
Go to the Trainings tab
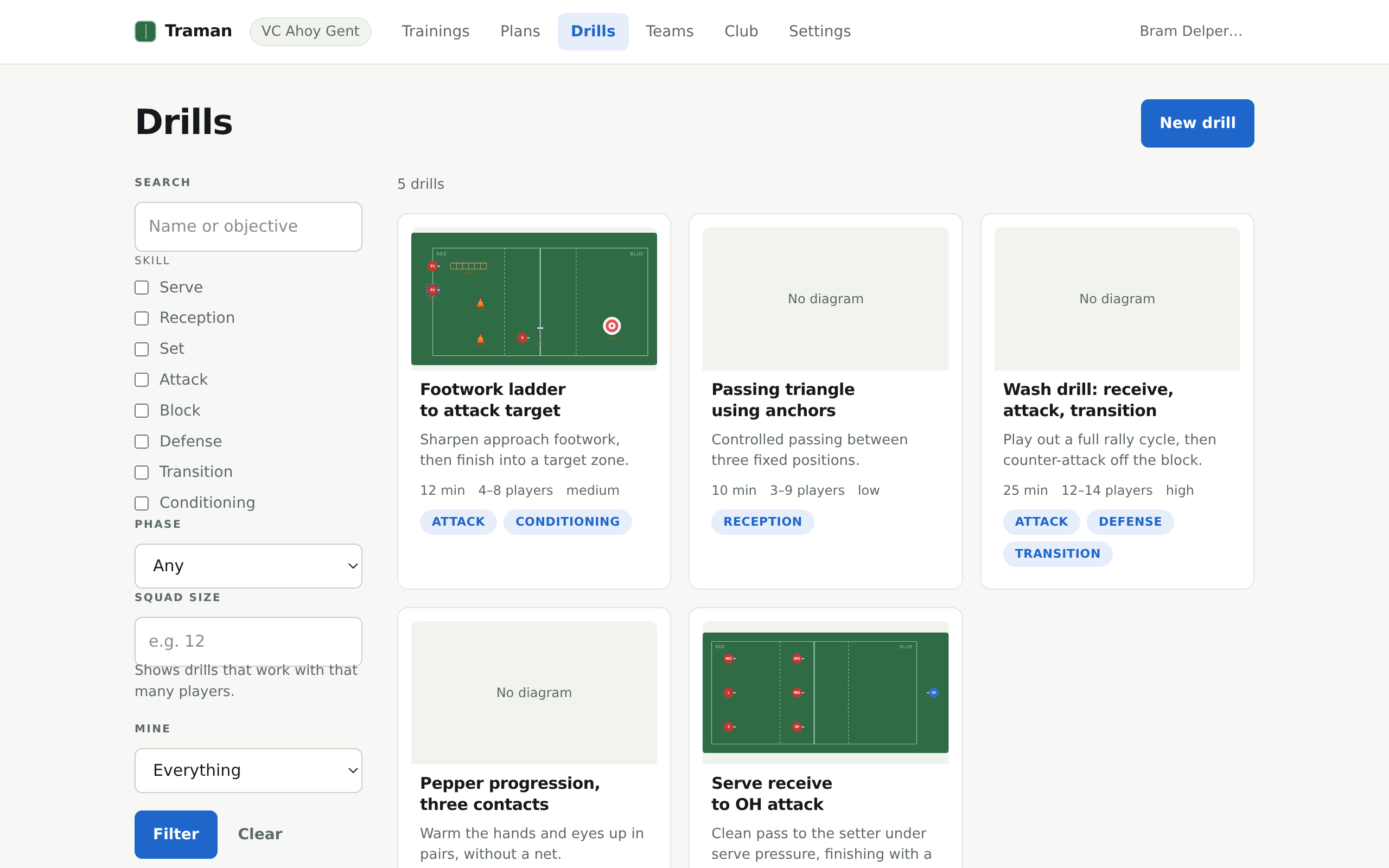coord(435,31)
